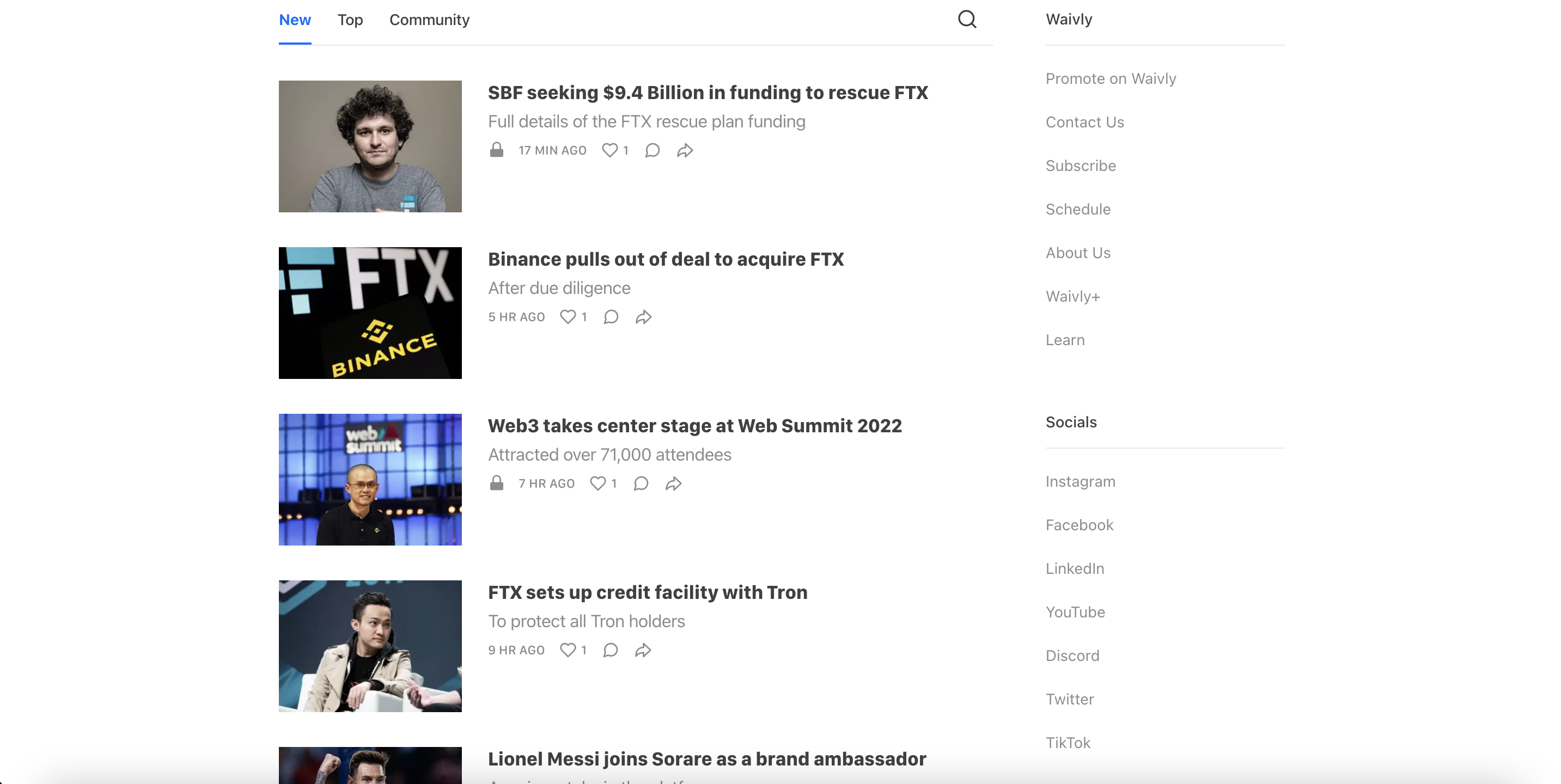The width and height of the screenshot is (1561, 784).
Task: Open Web3 takes center stage article title
Action: pos(695,426)
